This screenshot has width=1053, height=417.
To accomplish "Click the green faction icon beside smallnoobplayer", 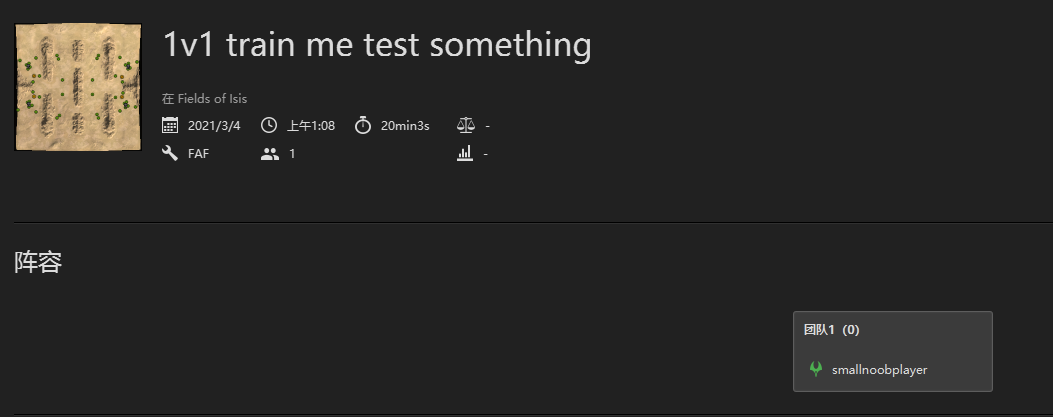I will 816,369.
